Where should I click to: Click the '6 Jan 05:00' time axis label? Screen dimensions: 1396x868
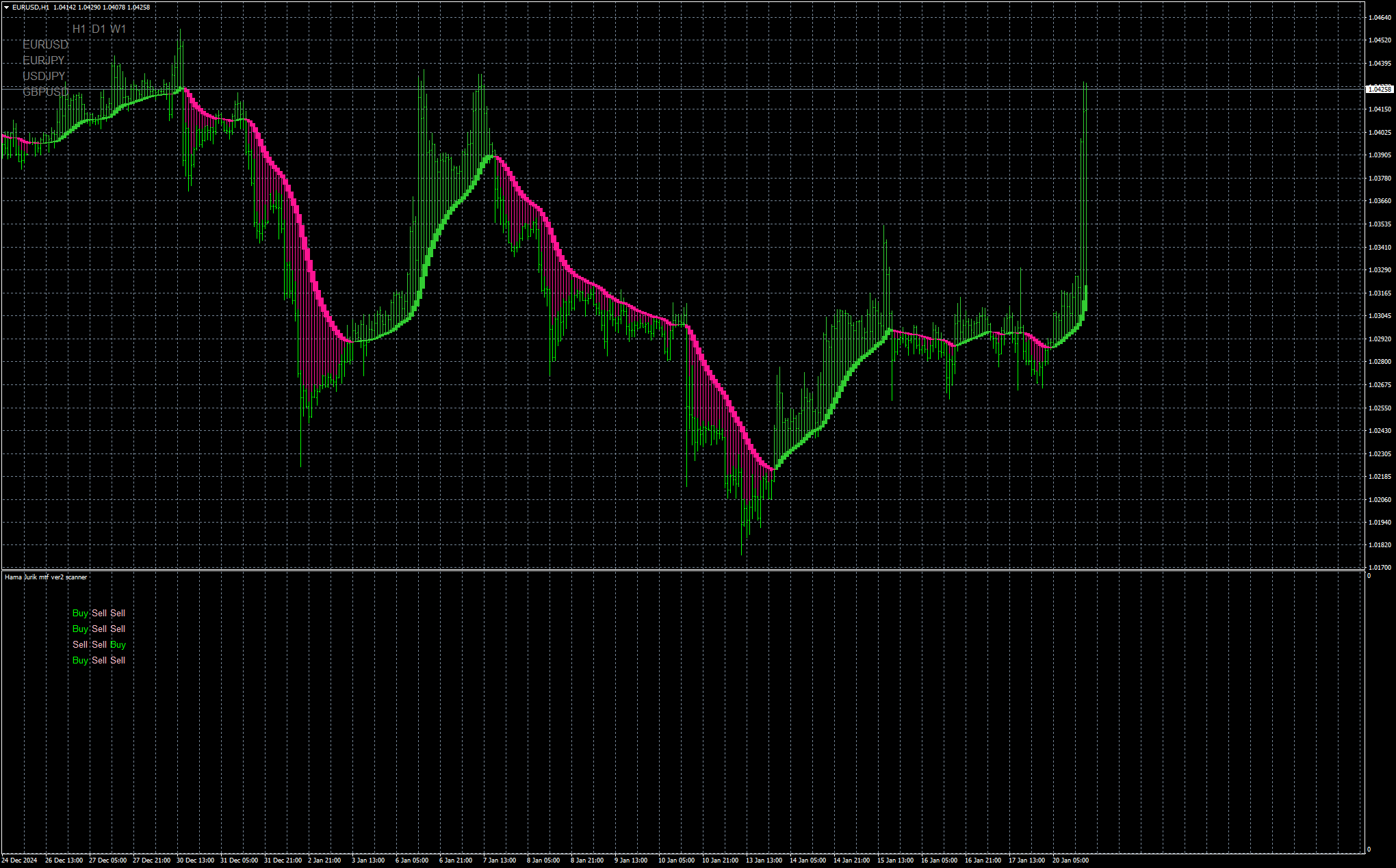(412, 860)
